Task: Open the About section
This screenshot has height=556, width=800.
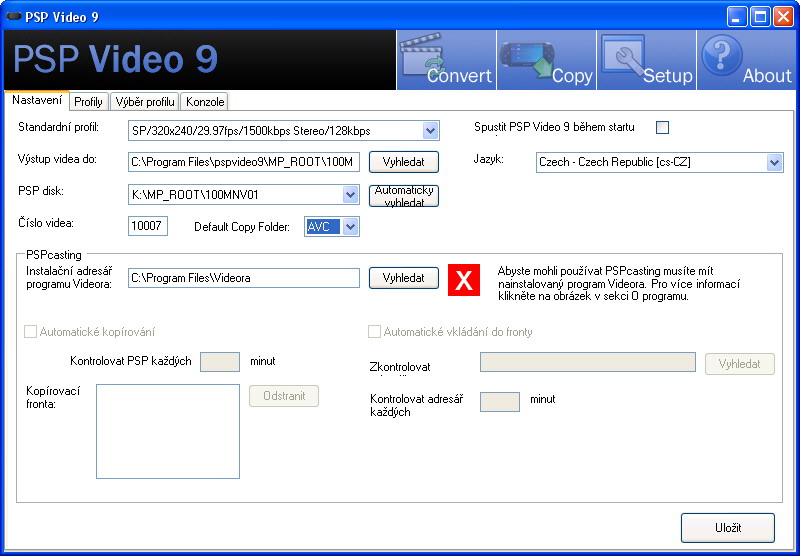Action: pos(746,60)
